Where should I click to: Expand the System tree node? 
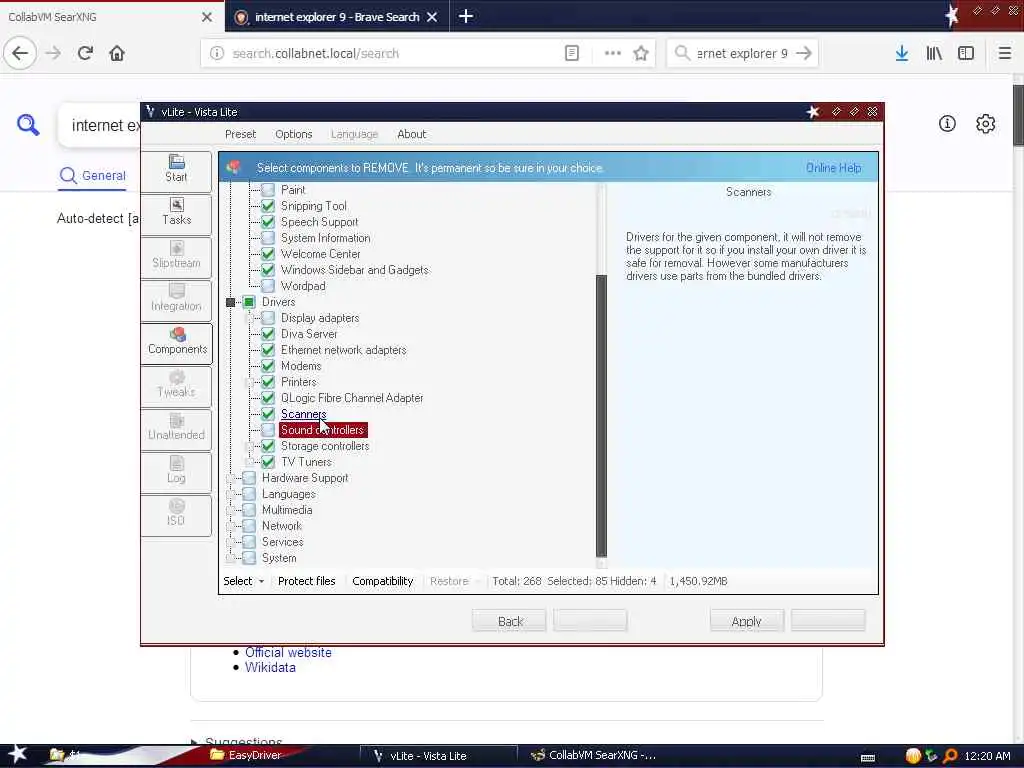(231, 558)
